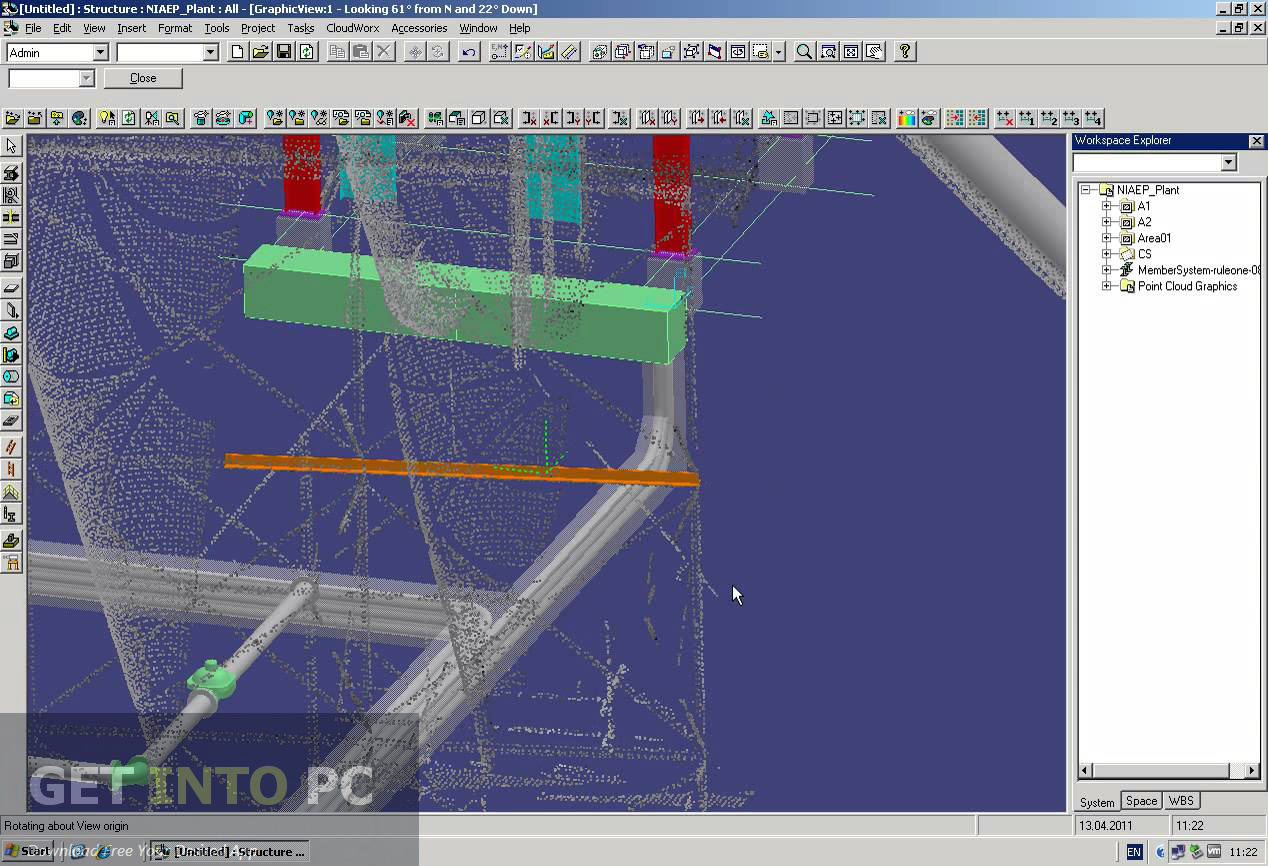Switch to the Space tab
The height and width of the screenshot is (866, 1268).
pyautogui.click(x=1141, y=801)
